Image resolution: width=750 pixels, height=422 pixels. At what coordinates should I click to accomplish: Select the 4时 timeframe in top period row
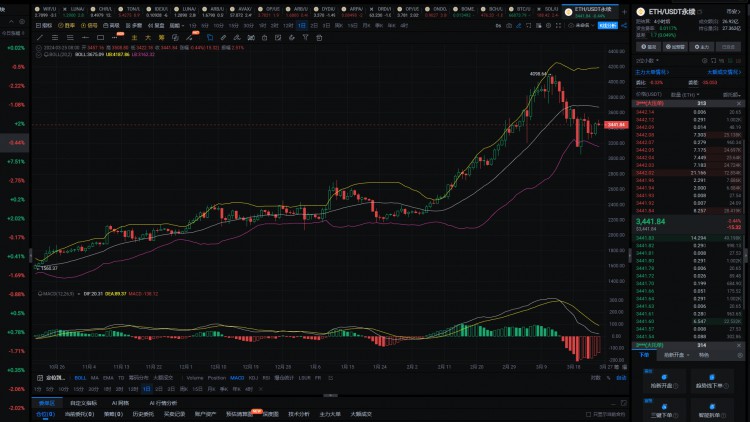point(404,25)
